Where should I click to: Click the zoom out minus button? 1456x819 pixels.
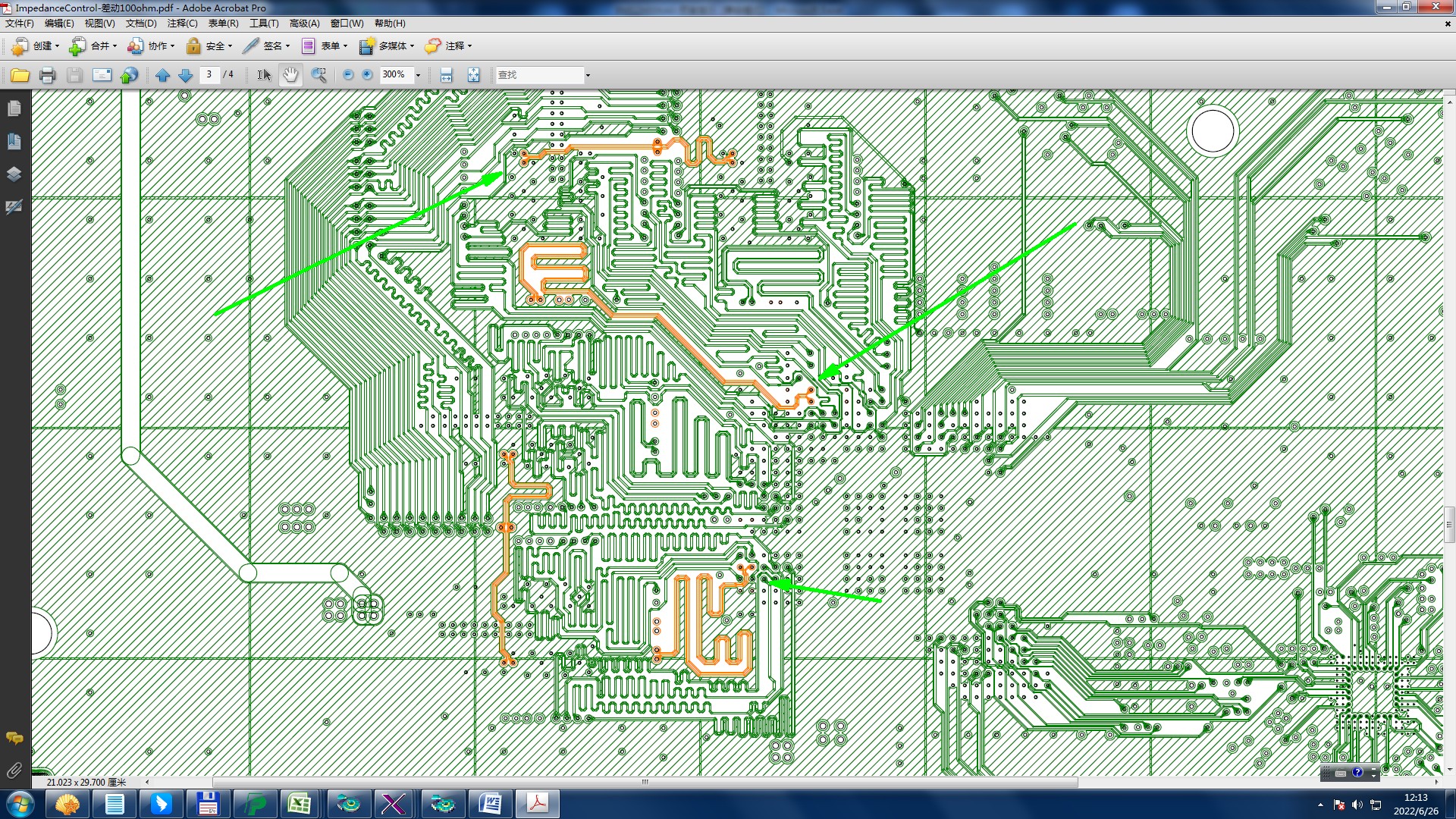348,74
